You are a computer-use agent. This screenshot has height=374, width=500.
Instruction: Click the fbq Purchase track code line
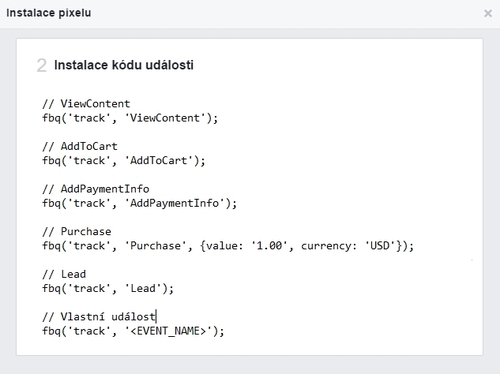click(228, 246)
